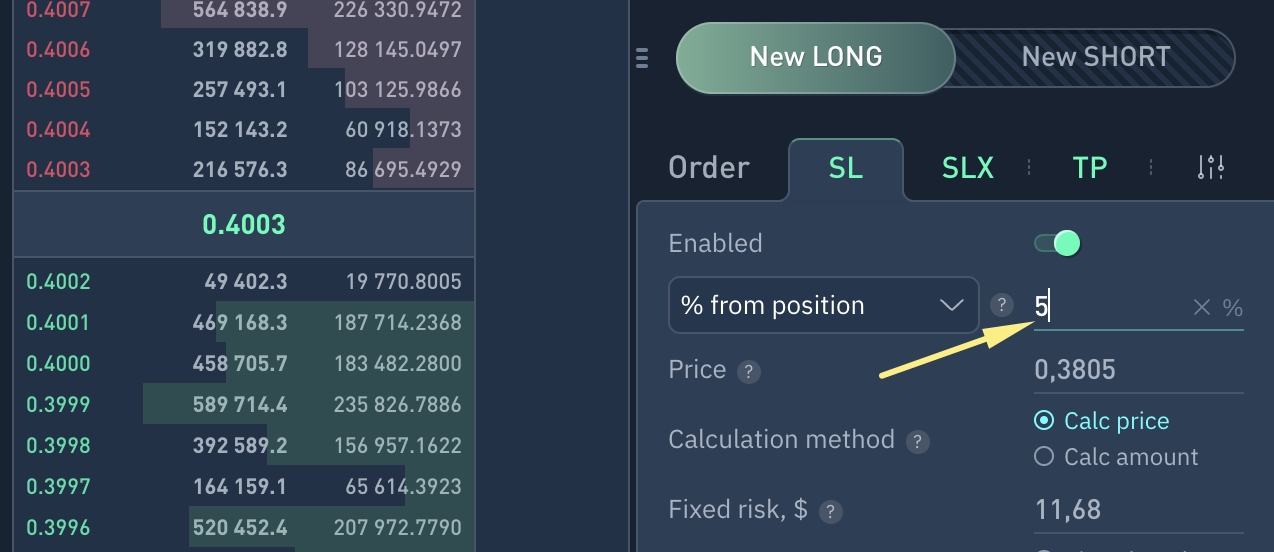1274x552 pixels.
Task: Click the New SHORT button
Action: point(1096,57)
